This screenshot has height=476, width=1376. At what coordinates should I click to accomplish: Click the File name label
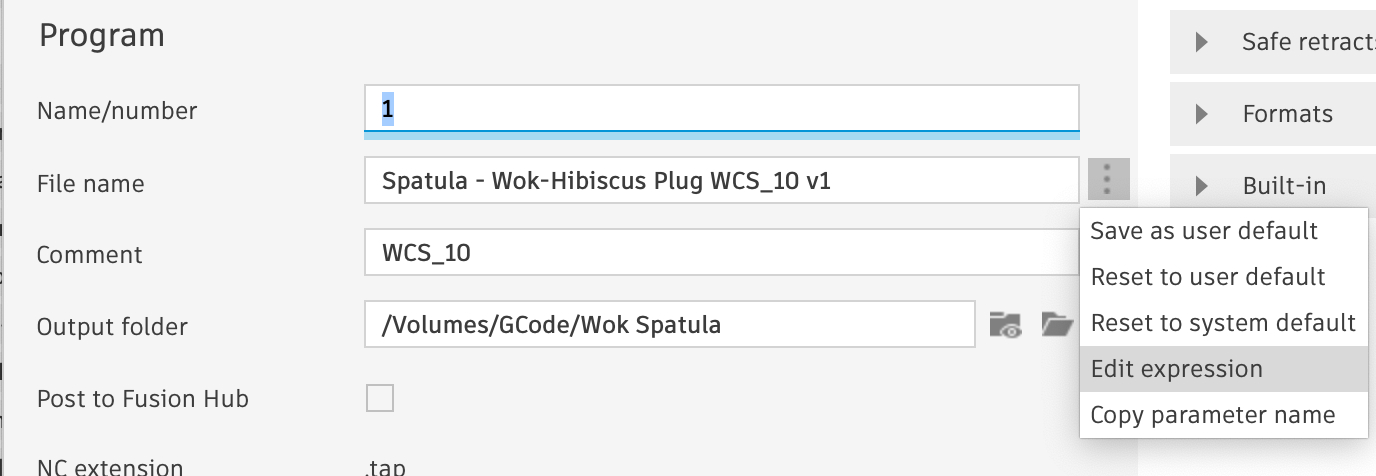click(x=90, y=184)
